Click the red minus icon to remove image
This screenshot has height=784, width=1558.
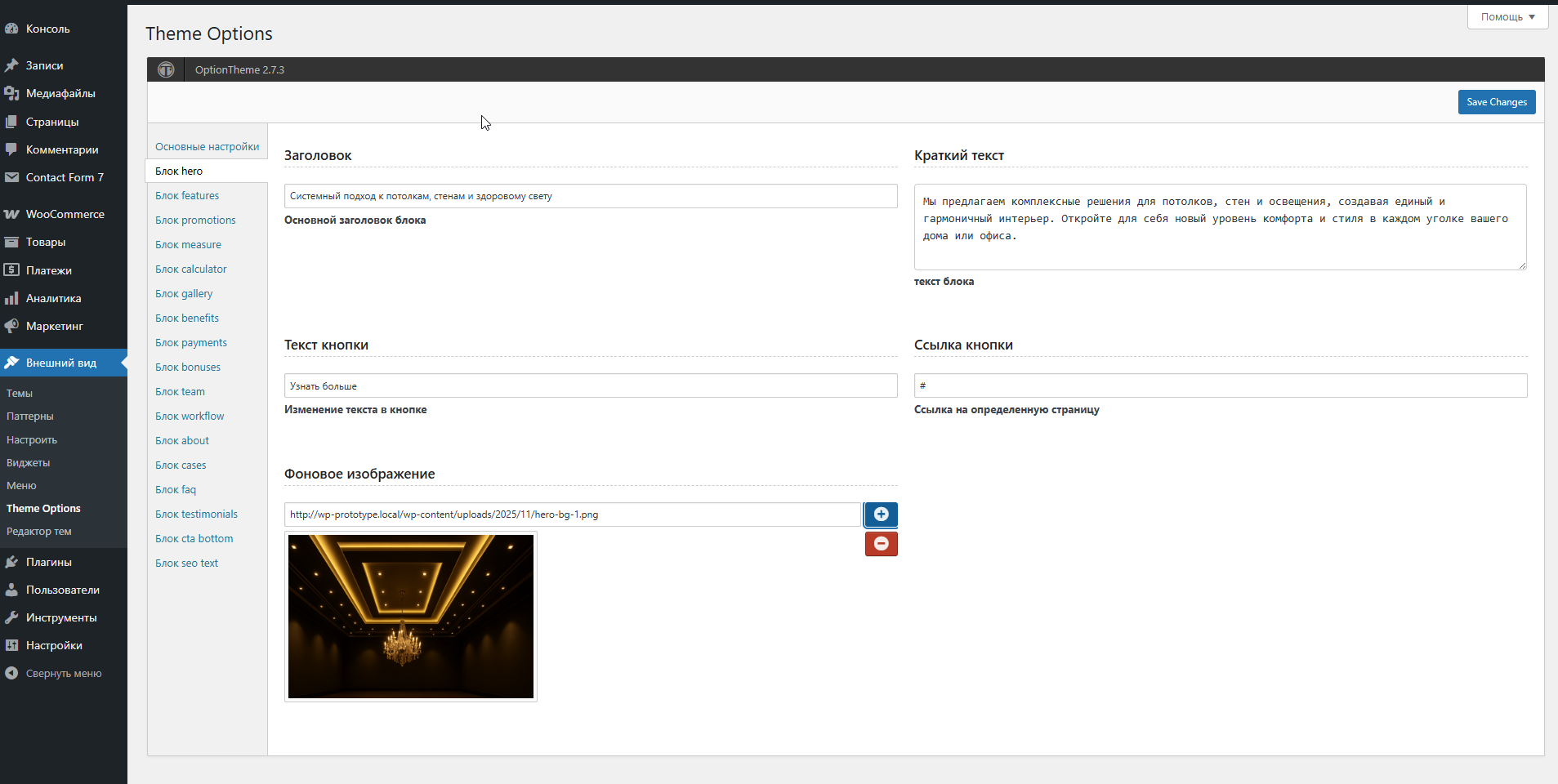tap(881, 544)
